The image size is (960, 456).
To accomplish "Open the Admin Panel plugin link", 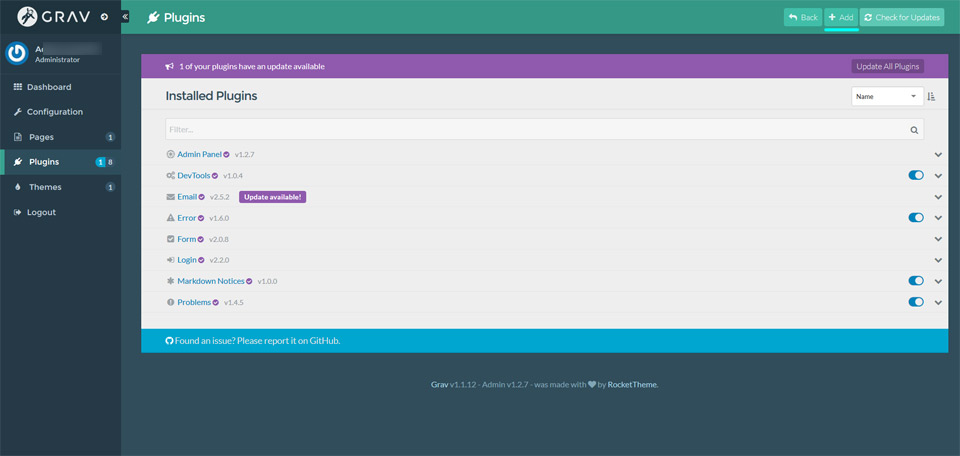I will [200, 154].
